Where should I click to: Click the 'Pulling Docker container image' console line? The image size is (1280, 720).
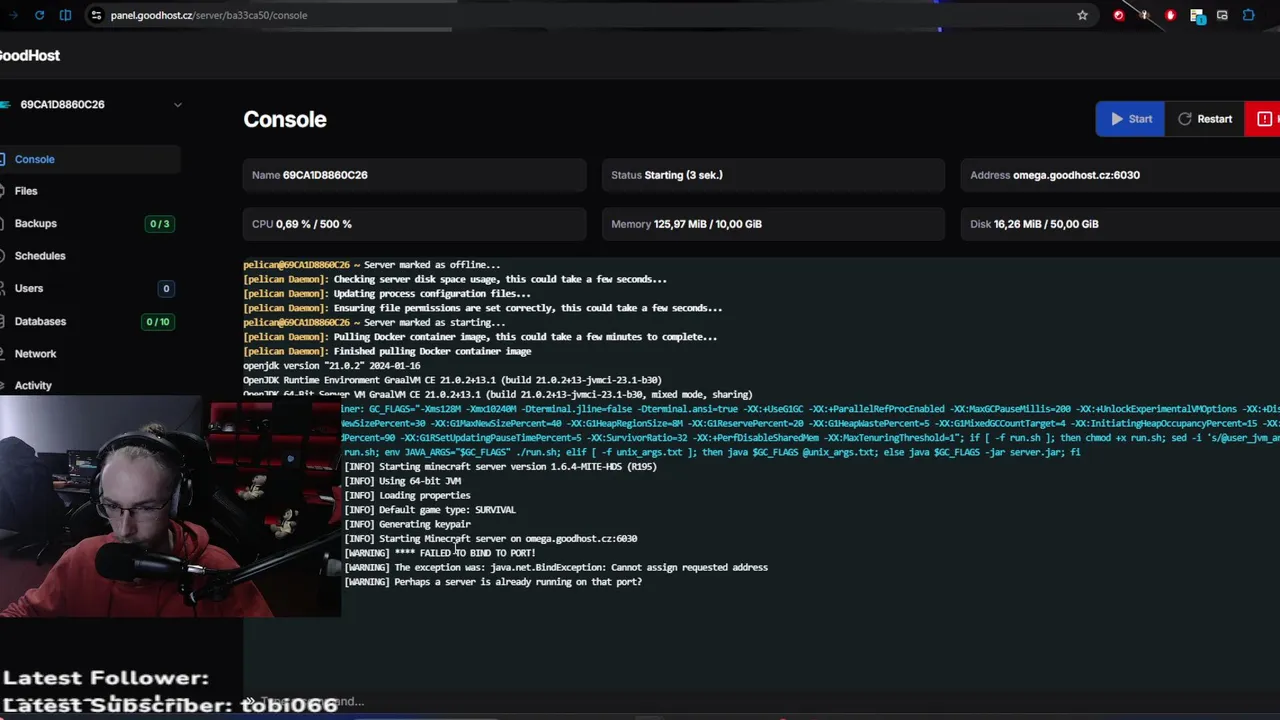[x=480, y=337]
